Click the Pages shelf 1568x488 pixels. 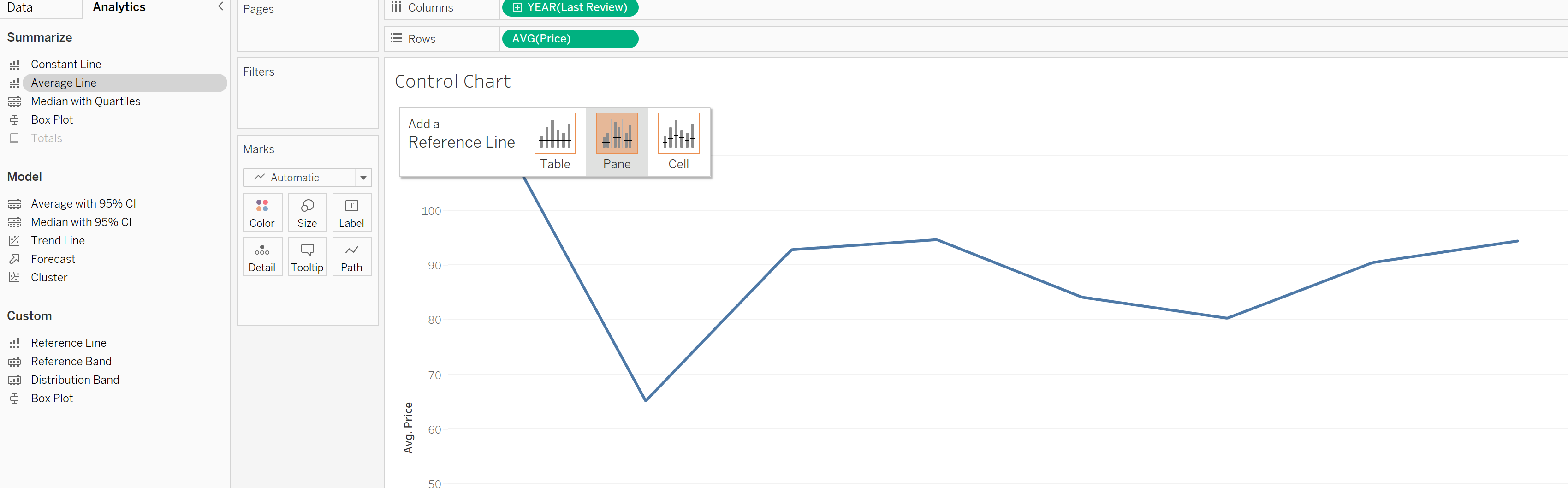point(308,25)
